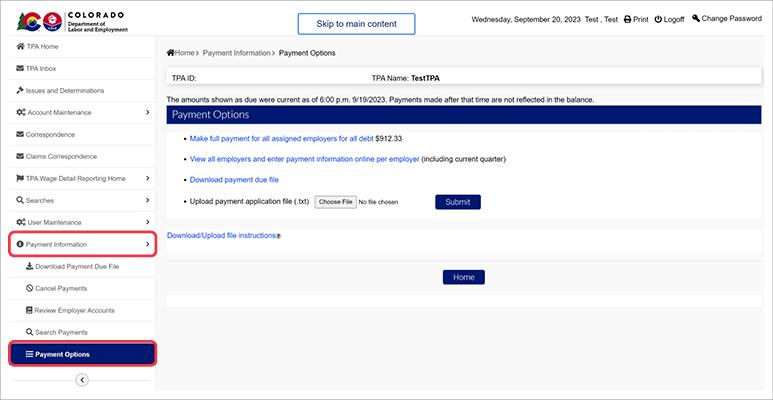
Task: Click the Change Password key icon
Action: [x=696, y=18]
